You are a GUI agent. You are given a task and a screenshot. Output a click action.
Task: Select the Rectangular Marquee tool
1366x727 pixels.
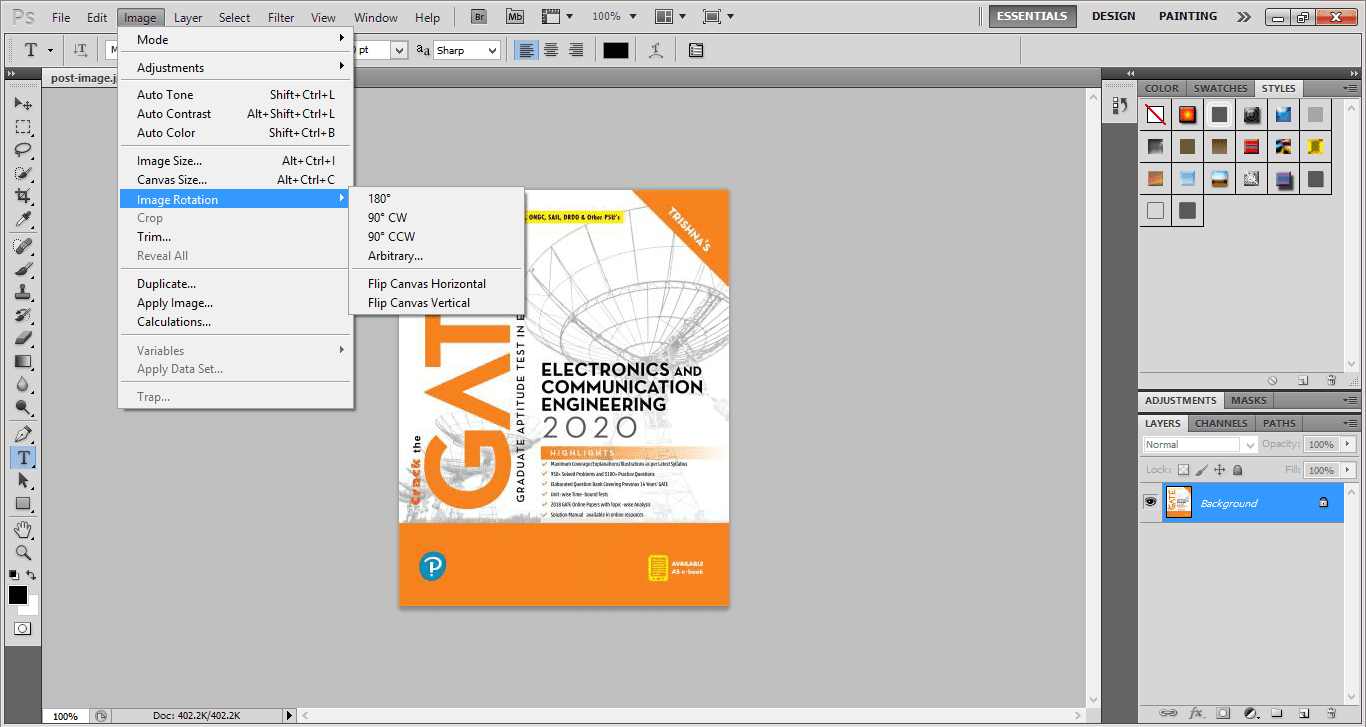coord(22,127)
